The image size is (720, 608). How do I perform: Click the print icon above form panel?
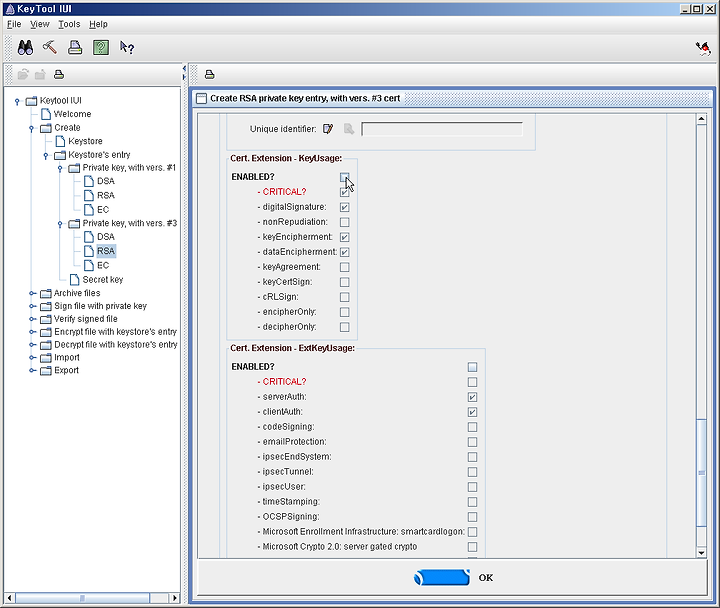coord(209,74)
